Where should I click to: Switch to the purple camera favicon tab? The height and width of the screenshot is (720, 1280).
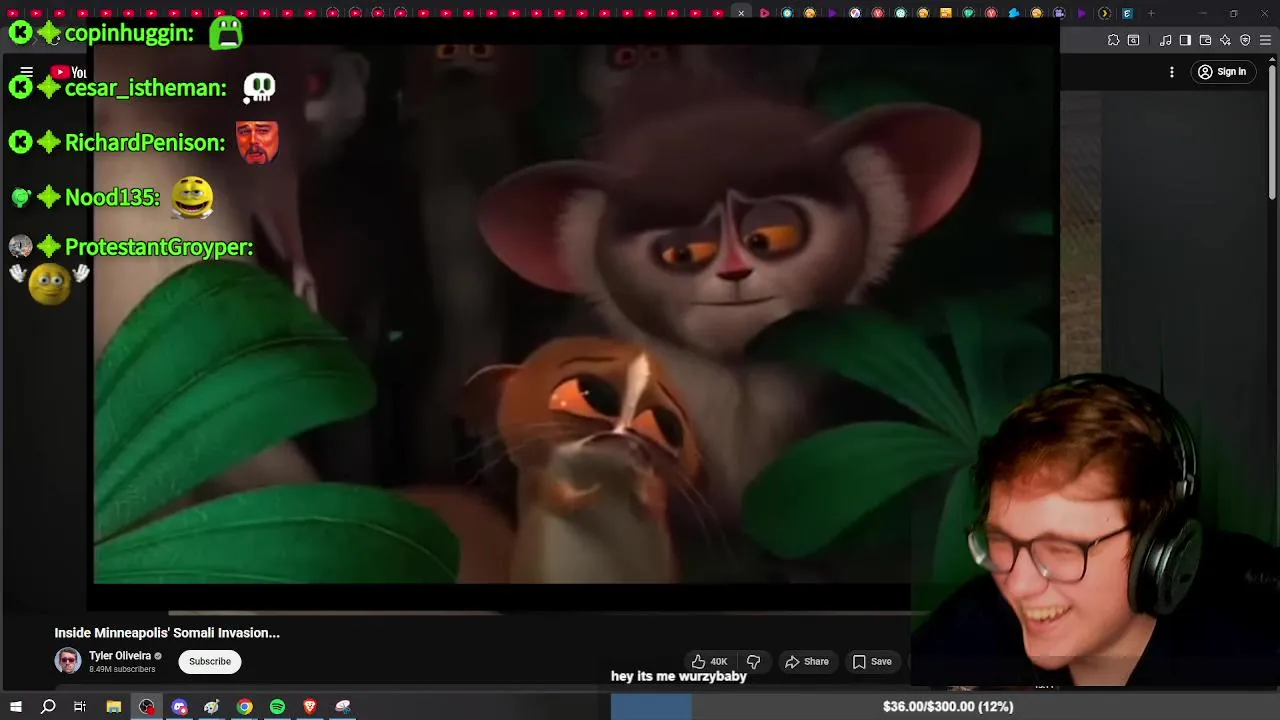click(x=1059, y=13)
